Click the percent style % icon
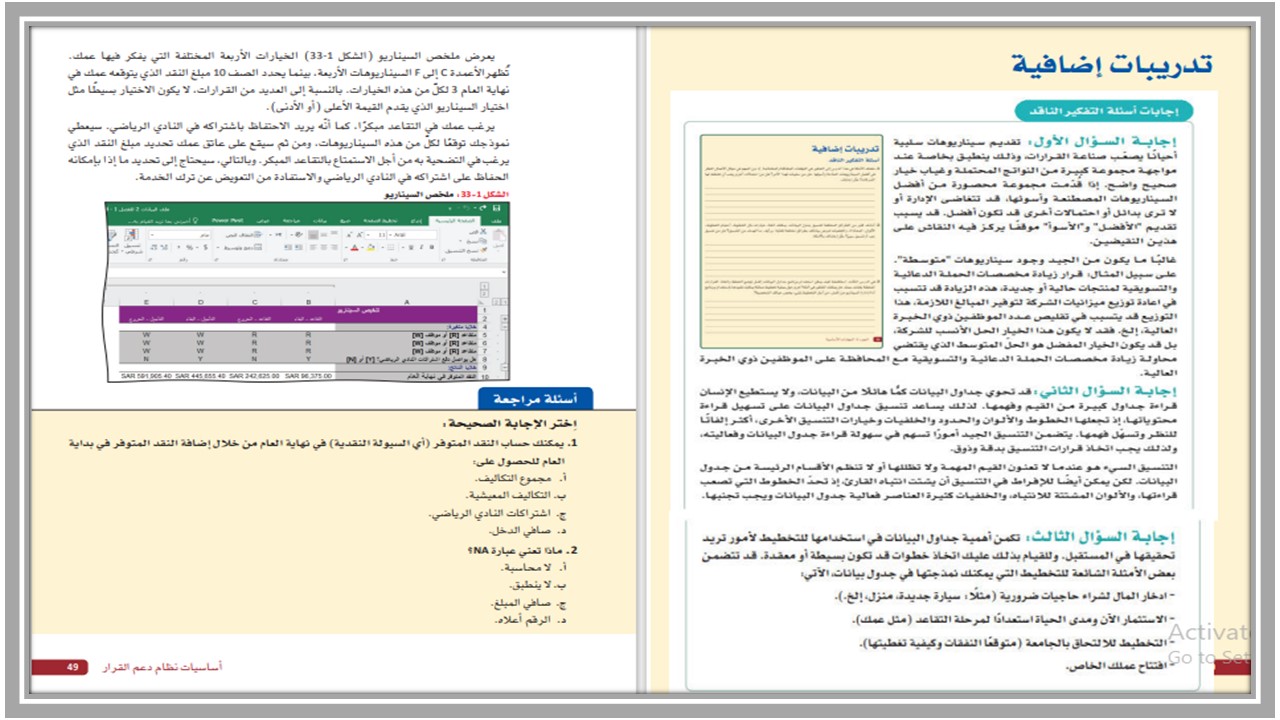Screen dimensions: 1280x720 (189, 248)
